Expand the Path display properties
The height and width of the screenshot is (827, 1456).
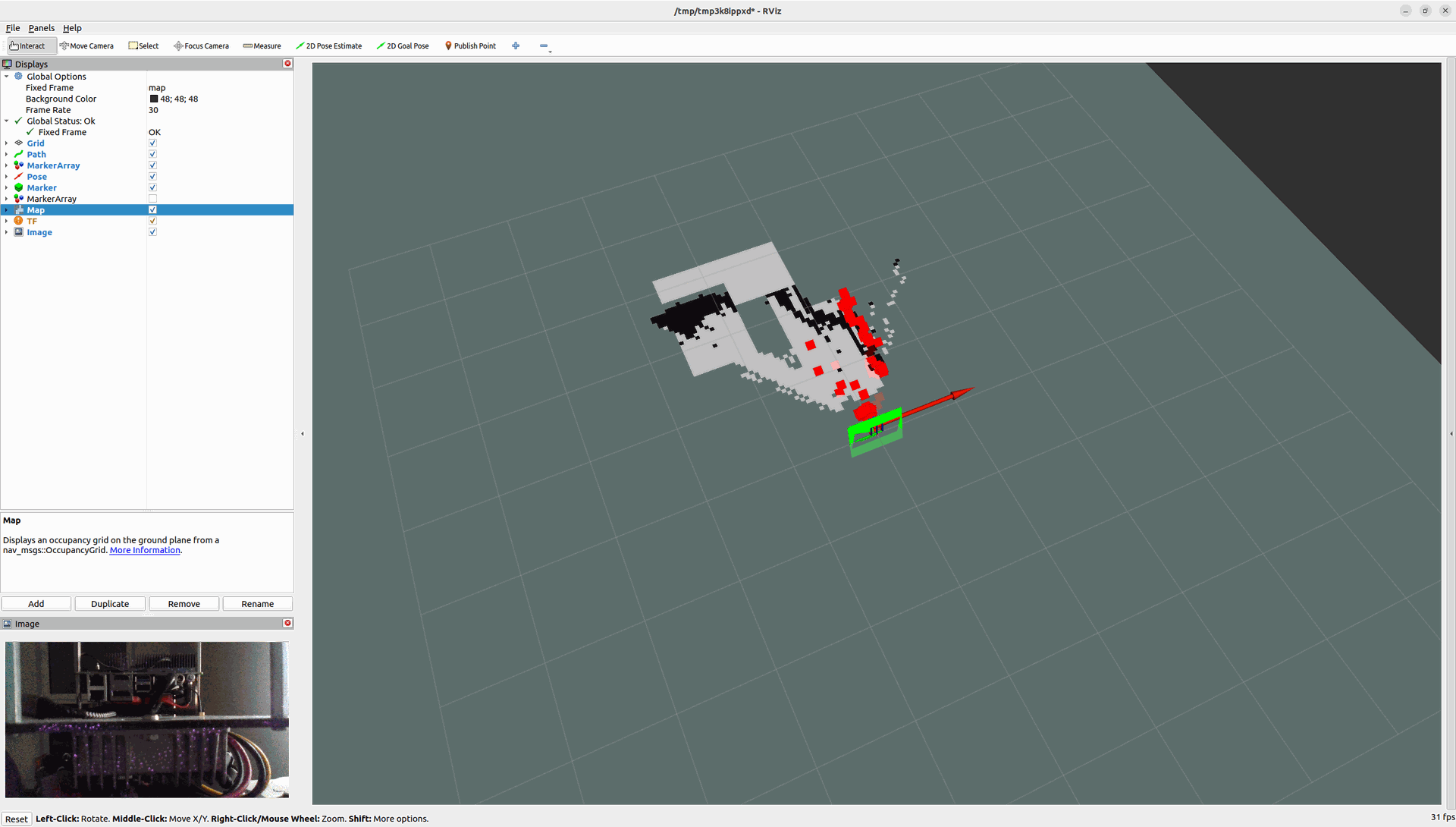point(7,154)
